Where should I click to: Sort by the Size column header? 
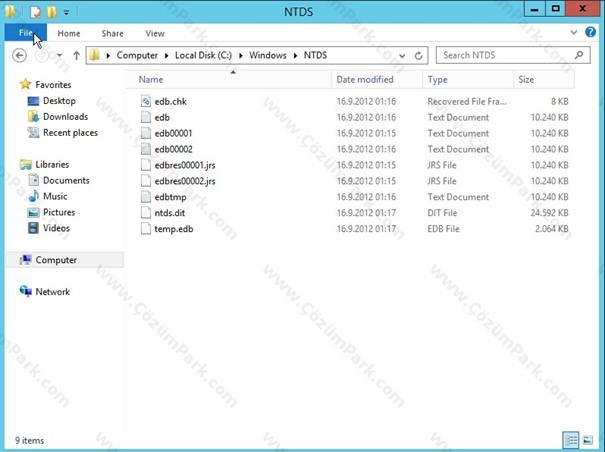pyautogui.click(x=526, y=80)
